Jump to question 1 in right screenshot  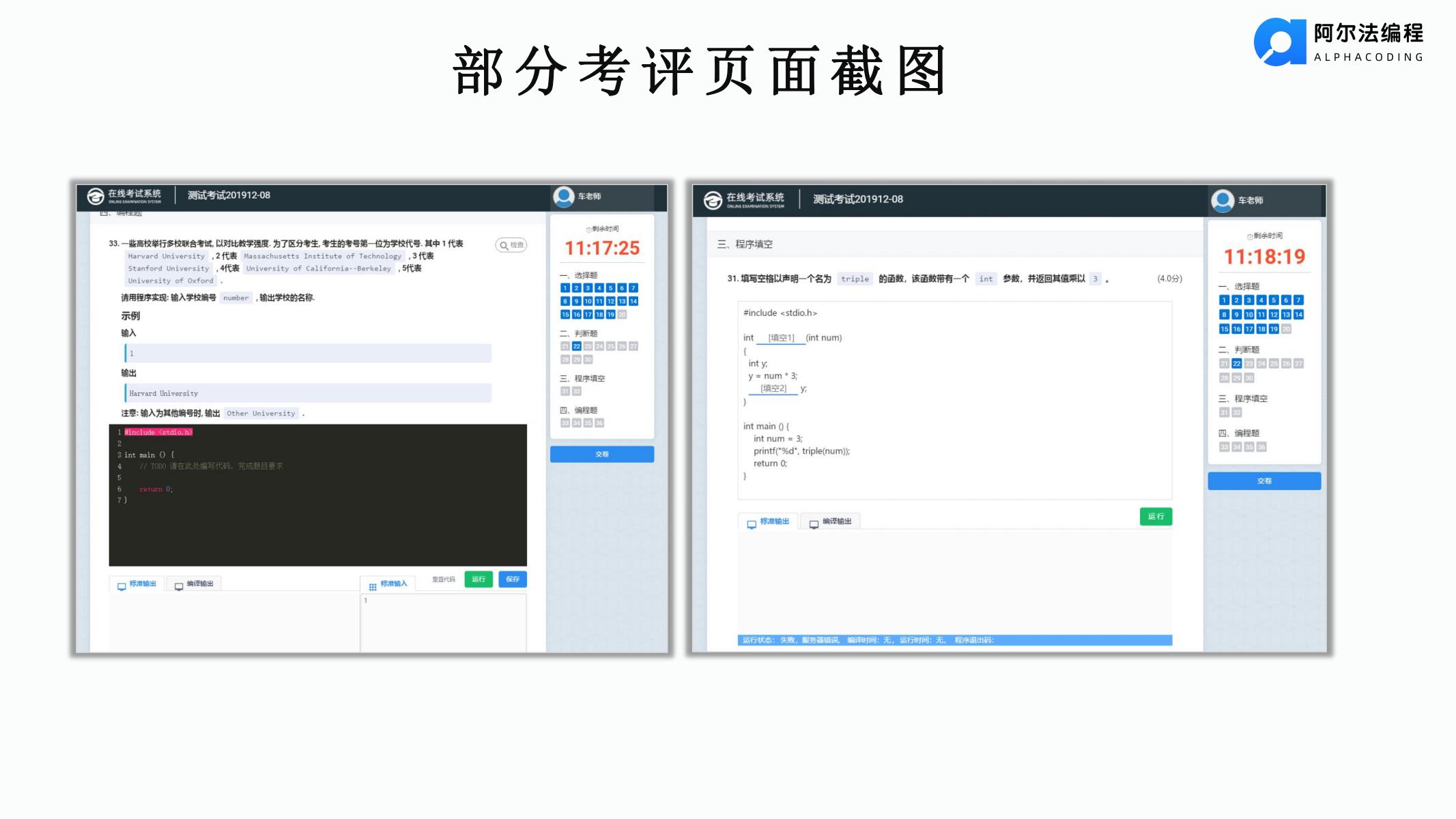tap(1224, 300)
